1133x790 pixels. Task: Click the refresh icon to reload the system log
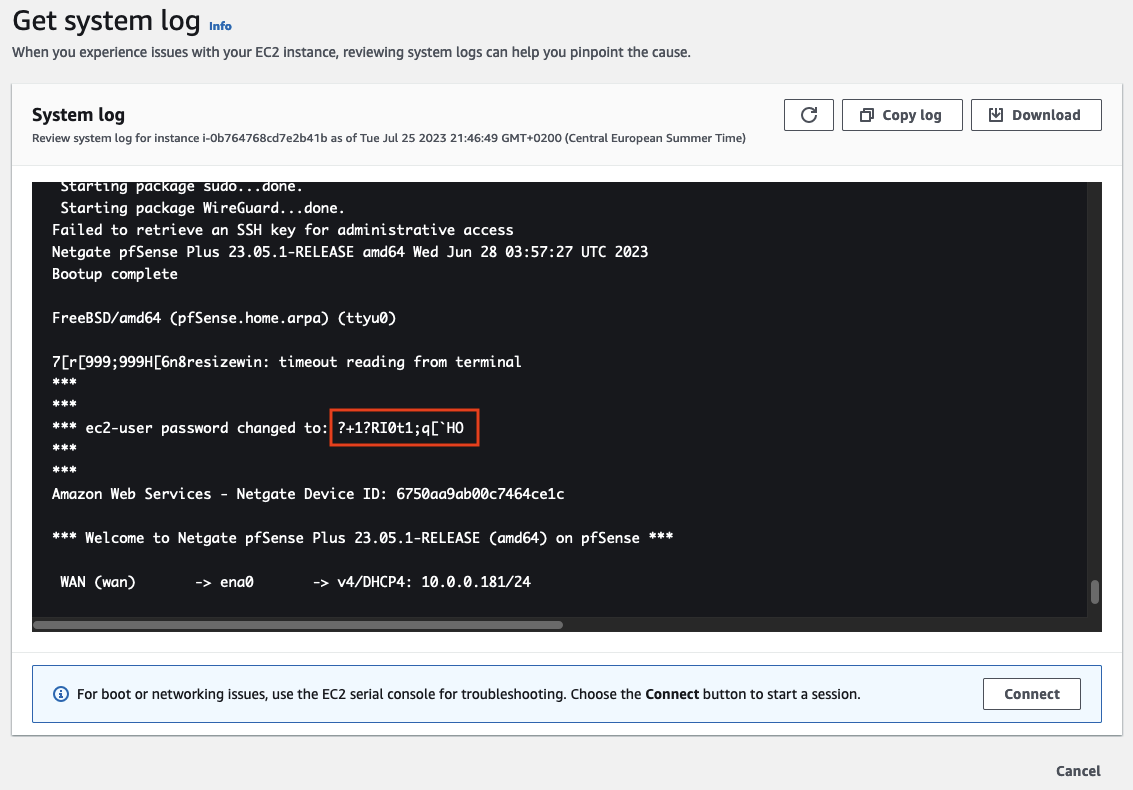808,115
